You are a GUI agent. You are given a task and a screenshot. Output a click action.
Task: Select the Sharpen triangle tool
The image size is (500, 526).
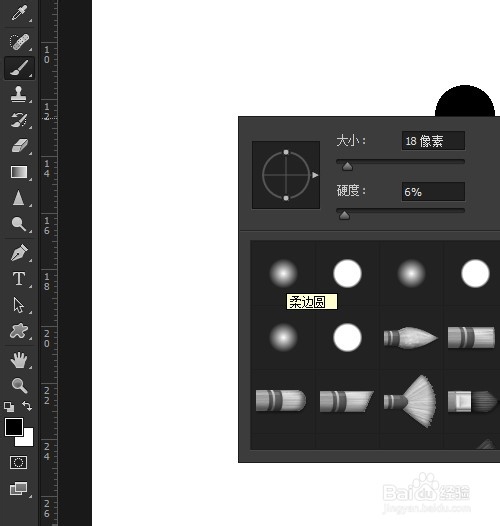click(19, 198)
